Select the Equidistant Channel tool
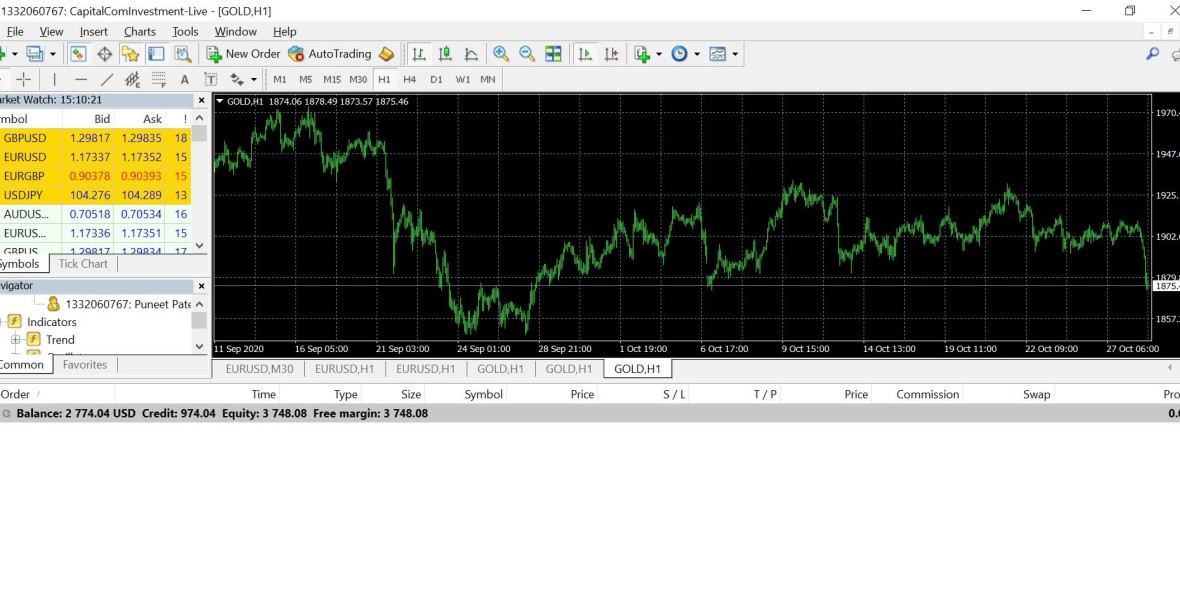Screen dimensions: 1180x600 (x=132, y=79)
